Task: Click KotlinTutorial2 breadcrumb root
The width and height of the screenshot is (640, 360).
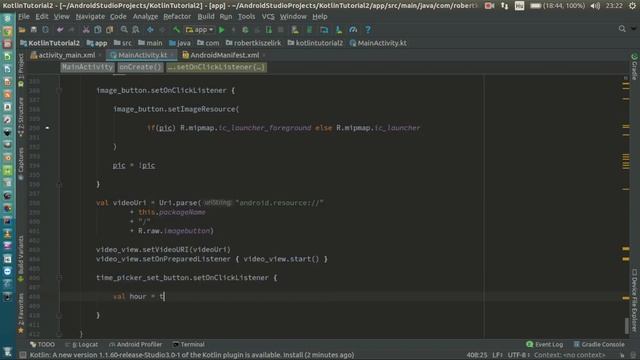Action: click(x=50, y=43)
